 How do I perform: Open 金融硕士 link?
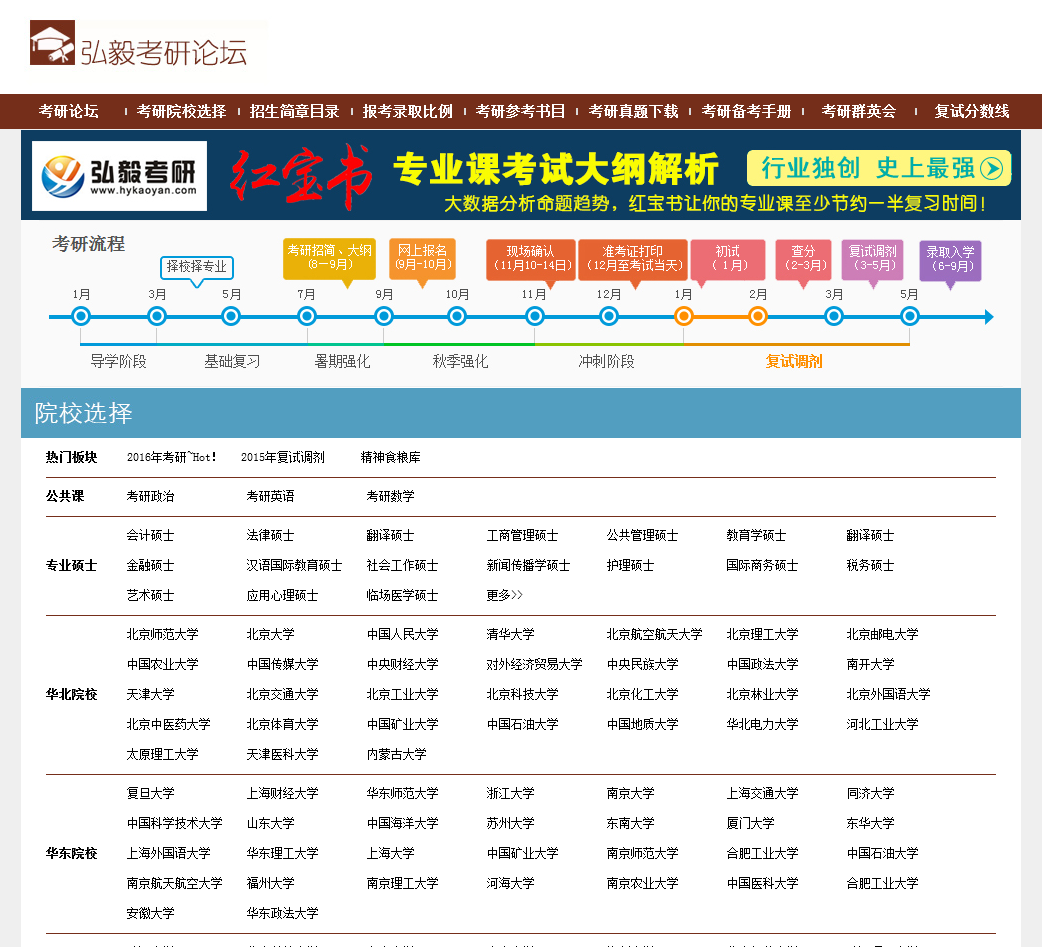point(150,565)
